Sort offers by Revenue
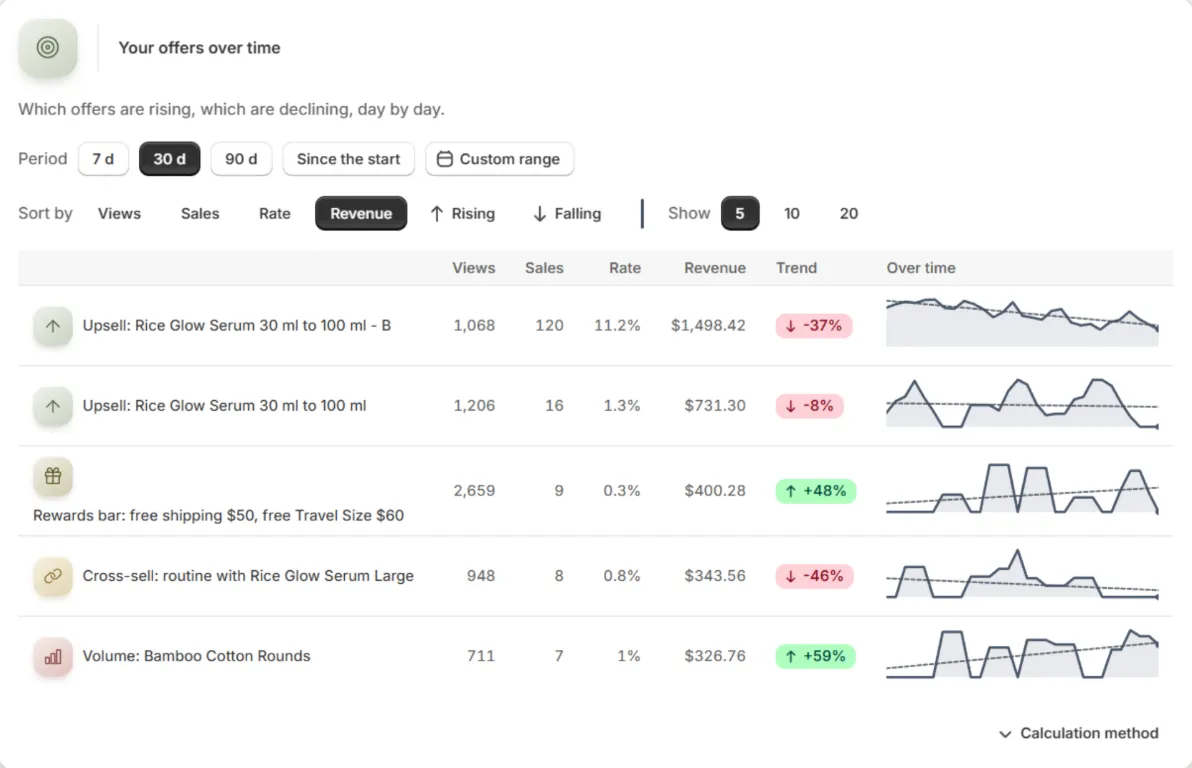 361,214
